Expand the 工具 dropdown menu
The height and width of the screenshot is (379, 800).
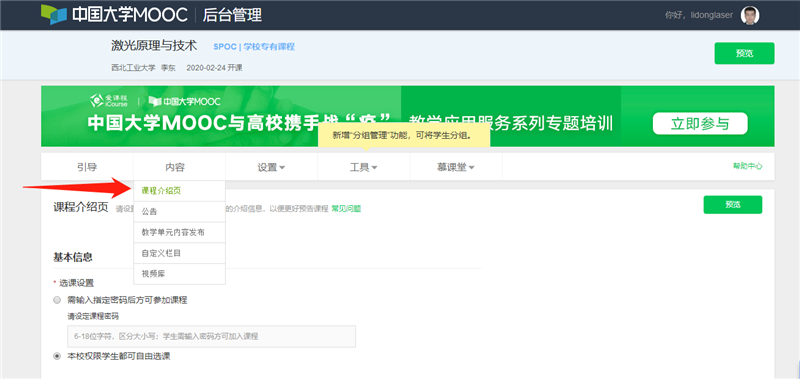point(363,167)
